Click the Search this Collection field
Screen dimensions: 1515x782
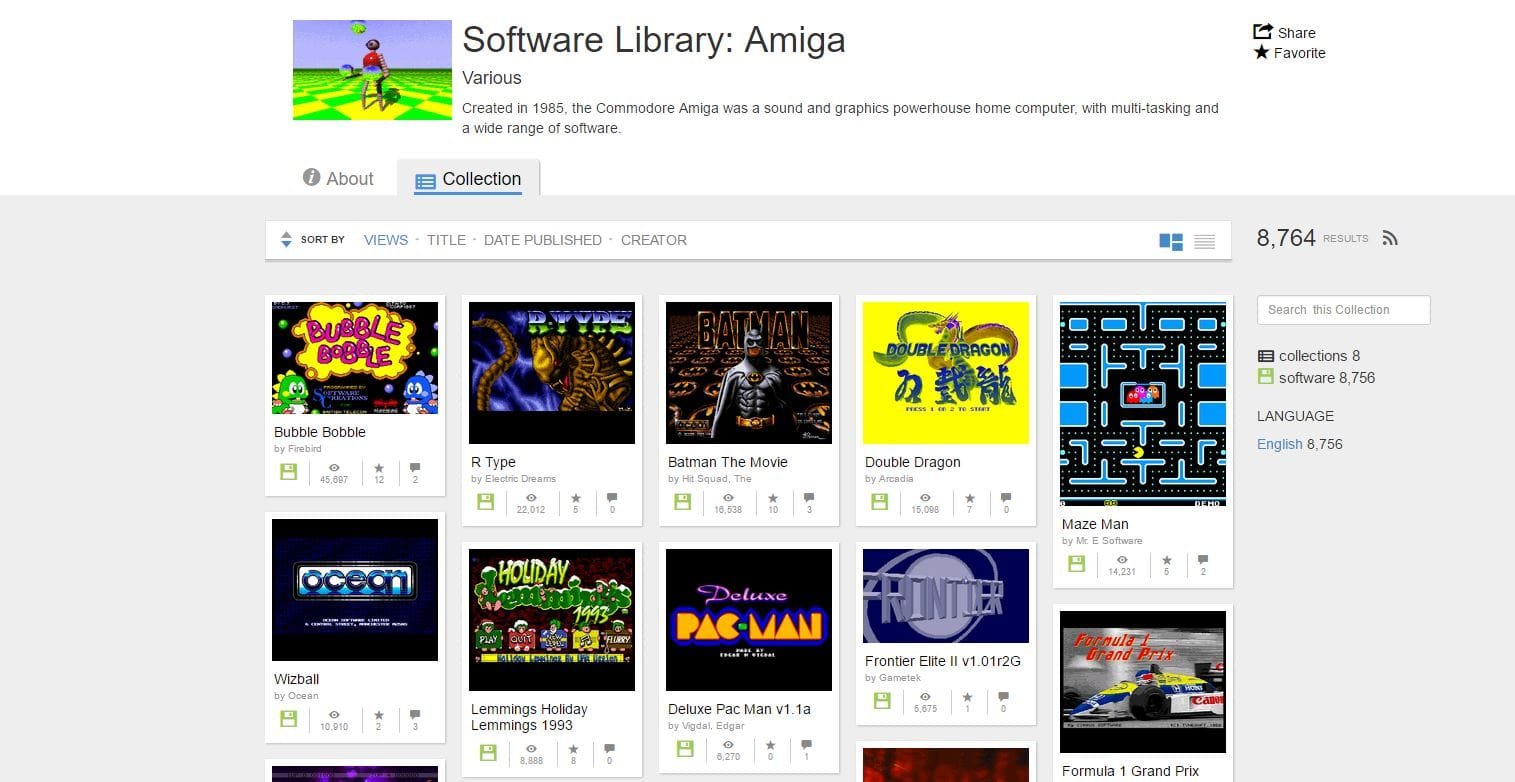[1343, 310]
